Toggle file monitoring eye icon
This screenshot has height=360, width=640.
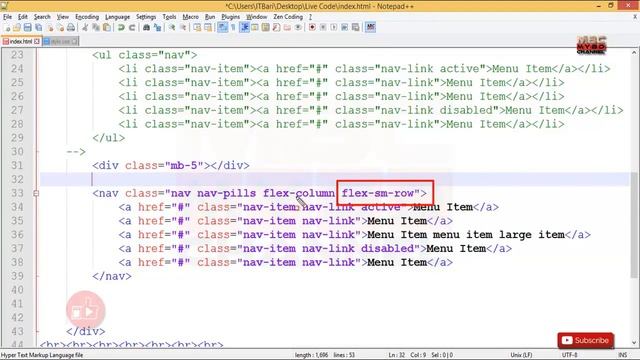pyautogui.click(x=298, y=27)
